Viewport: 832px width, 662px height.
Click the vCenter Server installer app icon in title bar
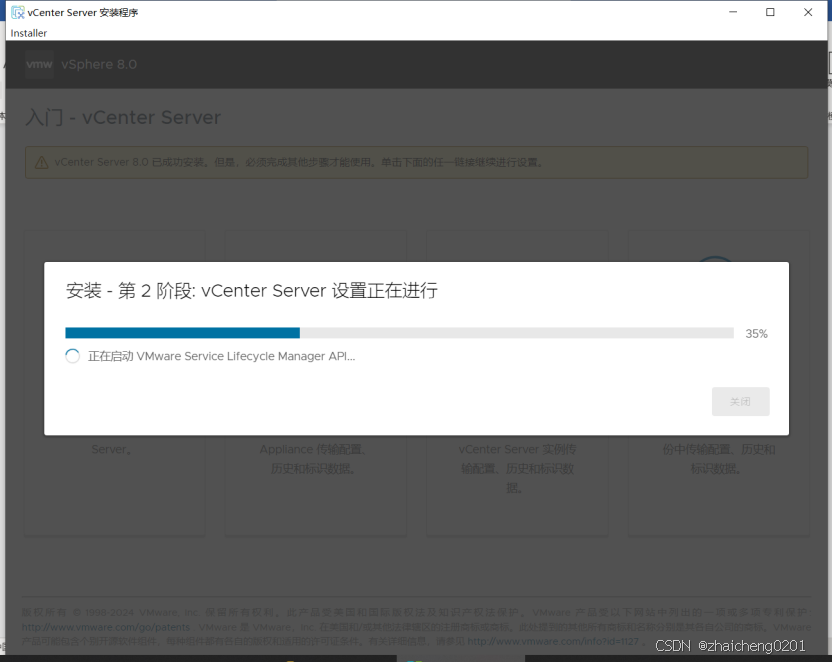(x=18, y=12)
